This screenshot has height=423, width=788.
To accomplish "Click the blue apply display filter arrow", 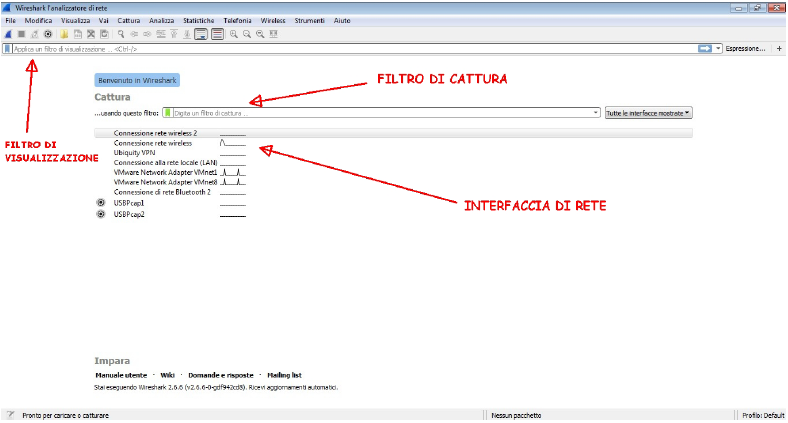I will pyautogui.click(x=705, y=48).
